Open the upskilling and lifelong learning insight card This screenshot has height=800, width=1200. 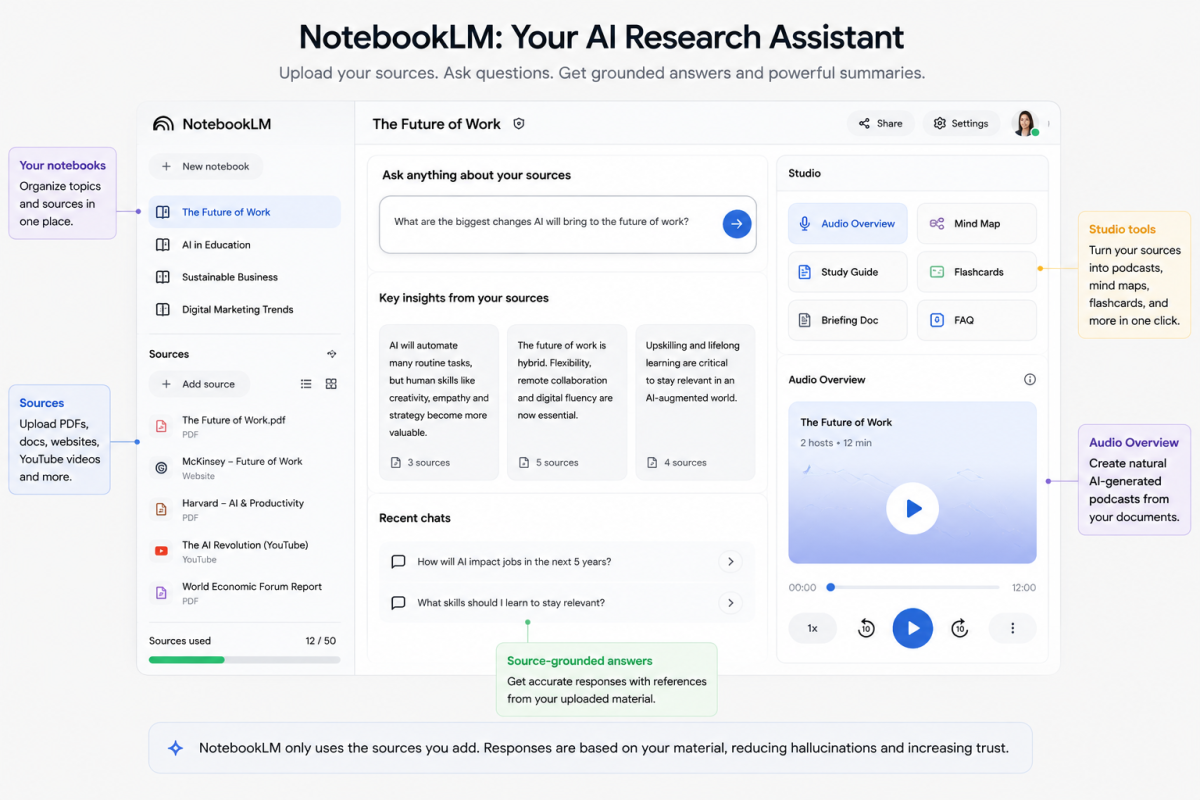(x=695, y=402)
